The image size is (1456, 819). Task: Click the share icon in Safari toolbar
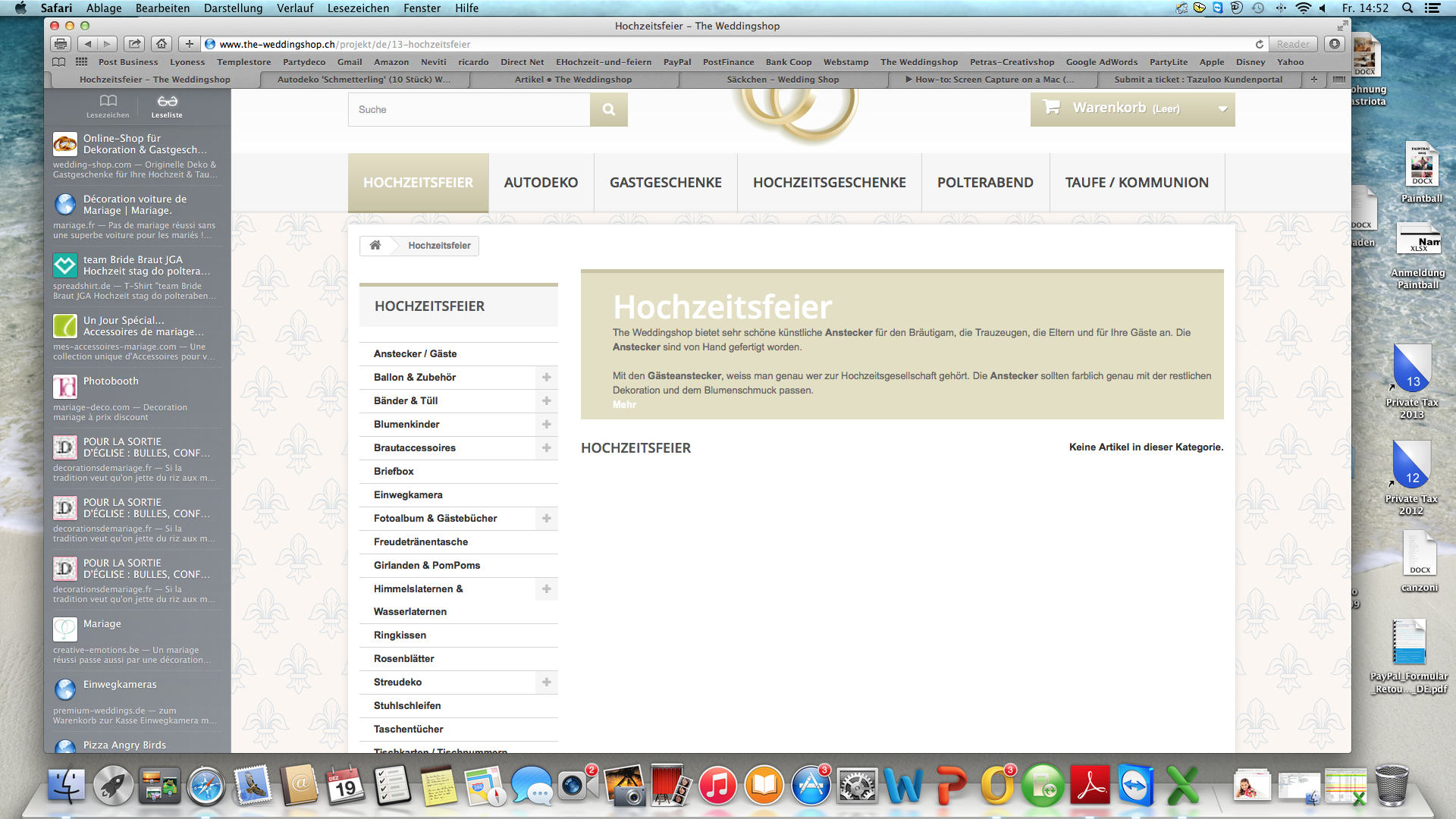pos(134,44)
